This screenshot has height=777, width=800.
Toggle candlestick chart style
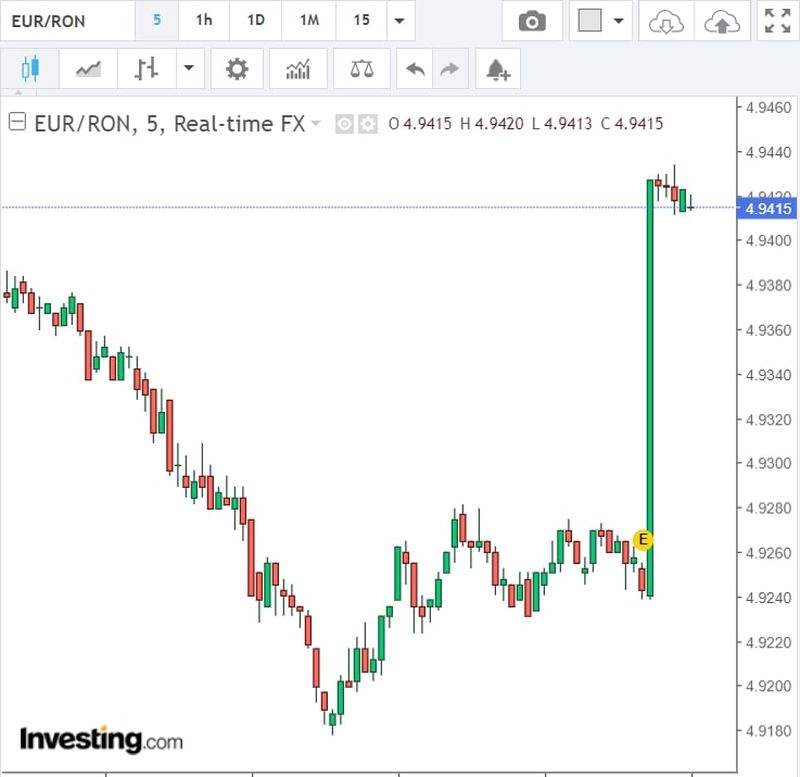coord(30,68)
